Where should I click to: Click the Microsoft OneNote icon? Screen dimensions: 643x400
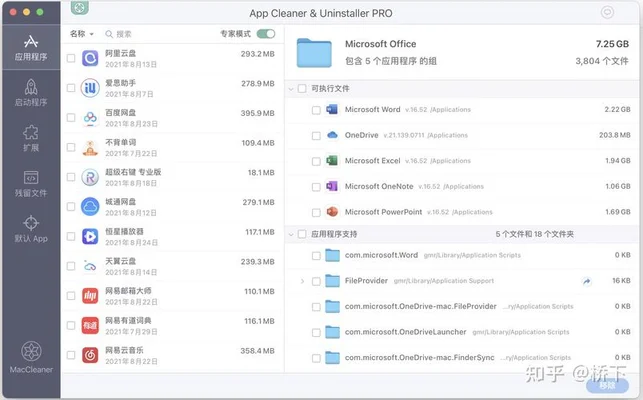tap(332, 186)
